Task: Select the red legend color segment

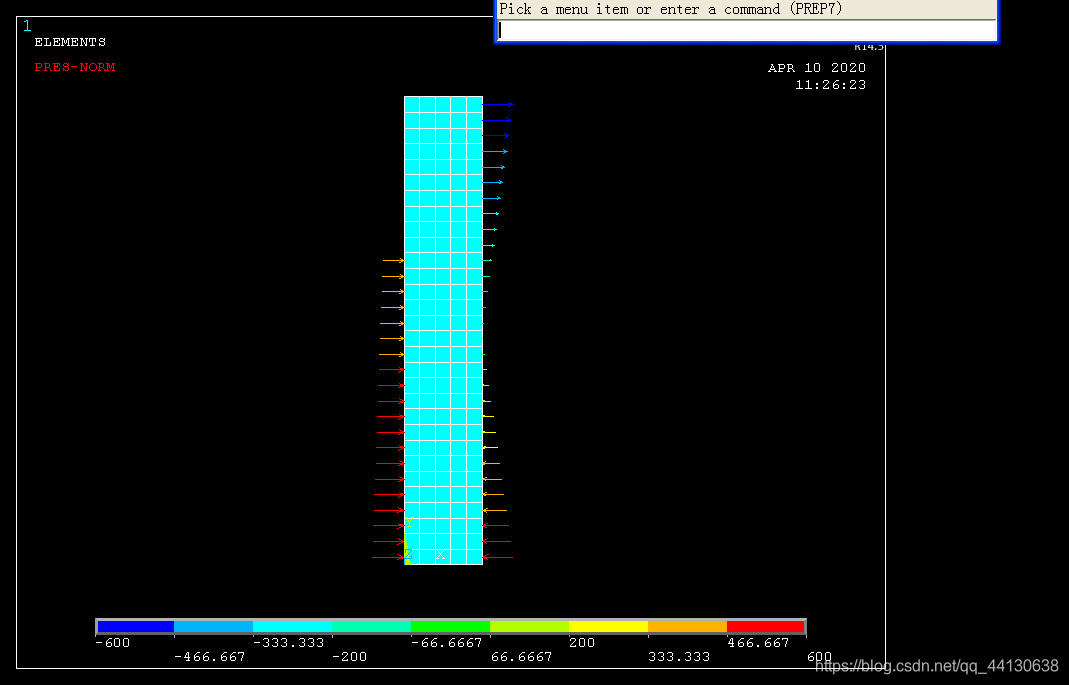Action: point(766,627)
